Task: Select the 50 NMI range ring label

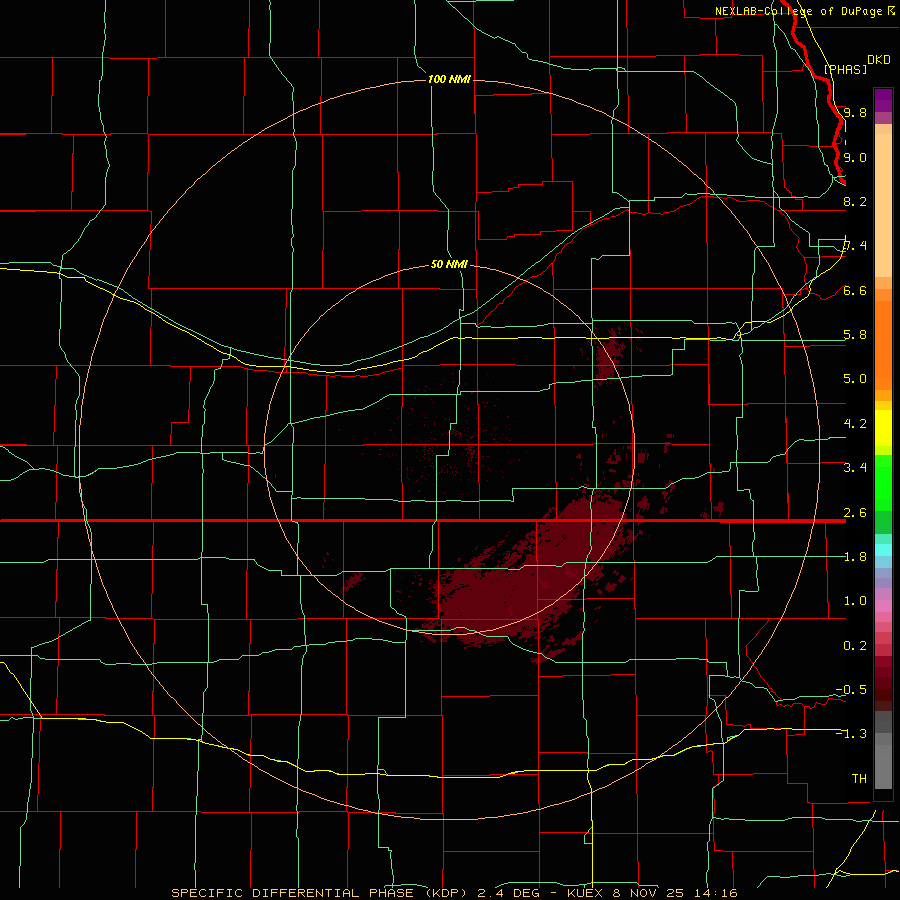Action: pyautogui.click(x=449, y=264)
